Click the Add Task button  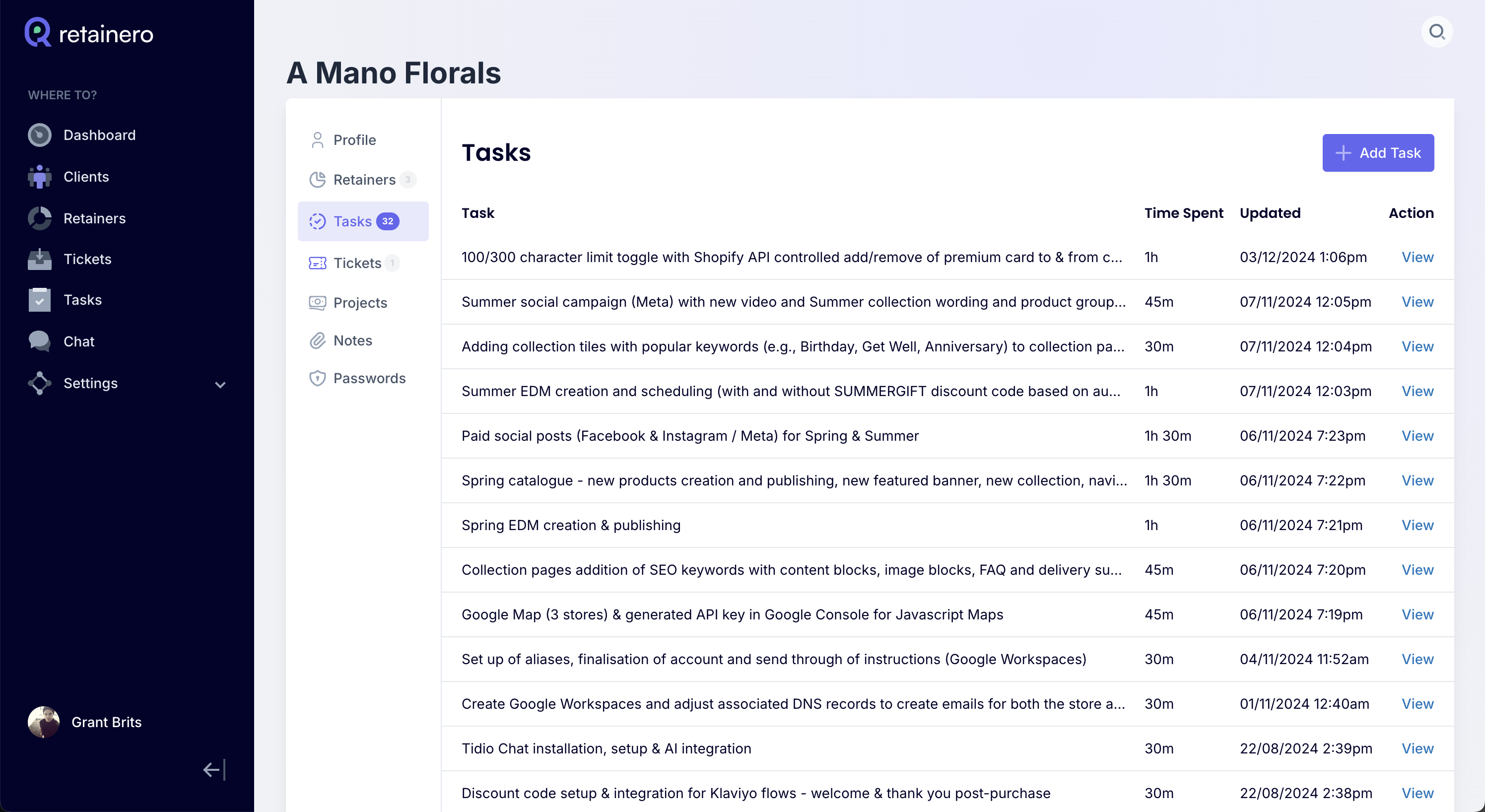click(x=1378, y=153)
